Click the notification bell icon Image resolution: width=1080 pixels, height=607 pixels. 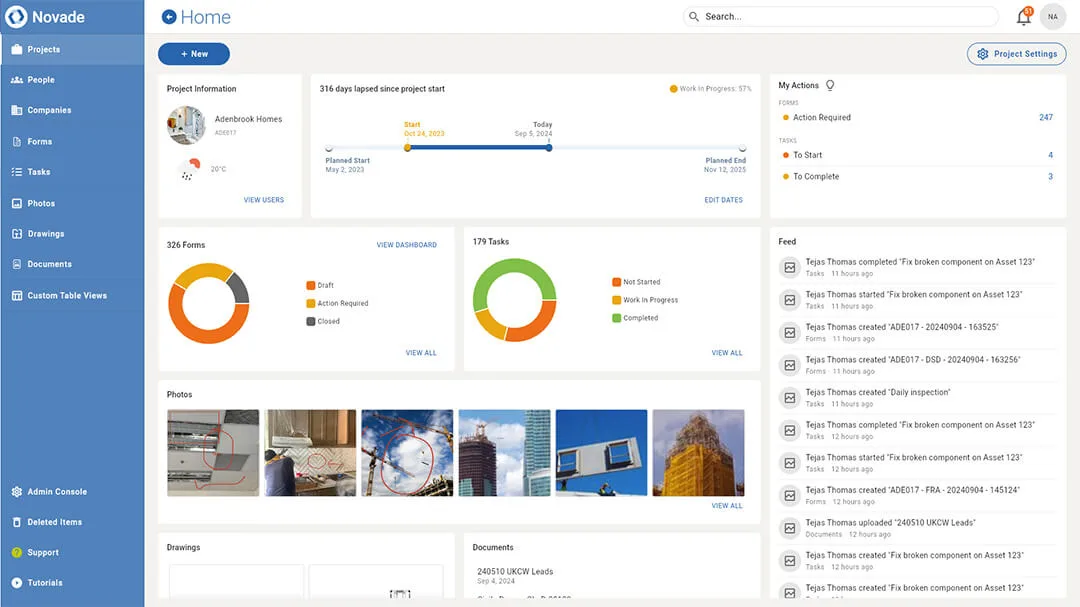click(1023, 17)
